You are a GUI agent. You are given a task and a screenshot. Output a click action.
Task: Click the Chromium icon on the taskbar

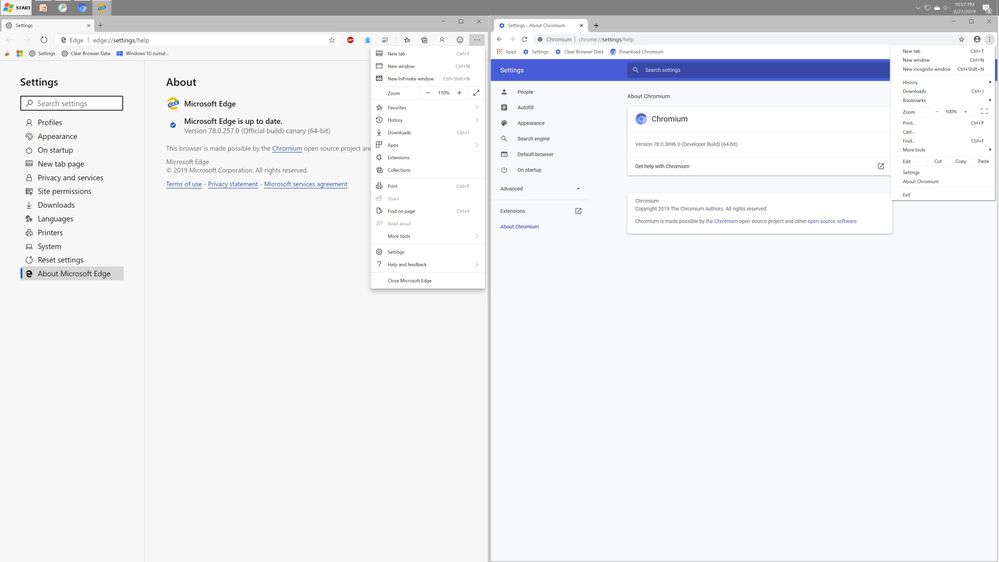82,8
